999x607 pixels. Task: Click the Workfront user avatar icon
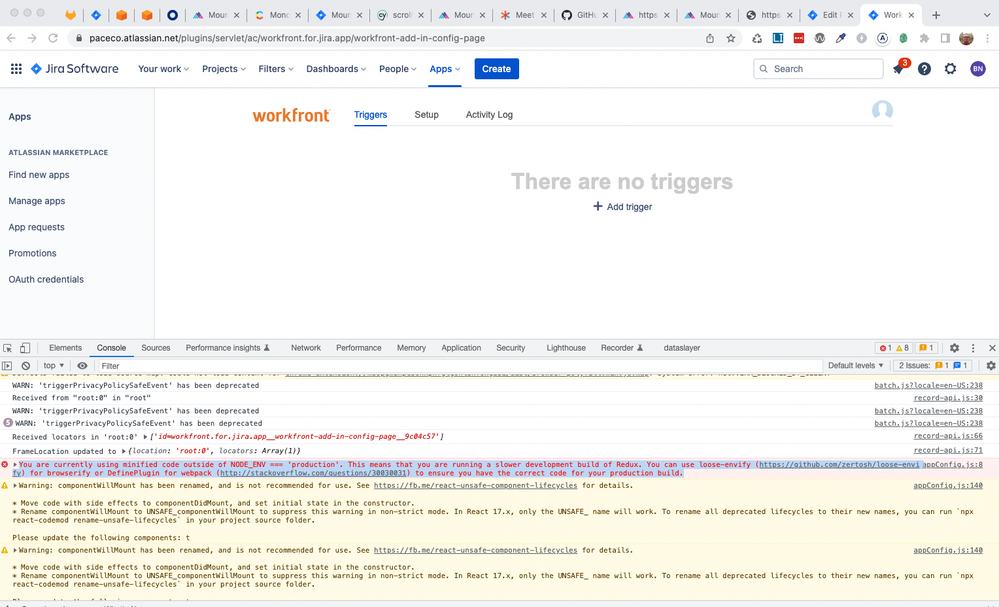(882, 110)
